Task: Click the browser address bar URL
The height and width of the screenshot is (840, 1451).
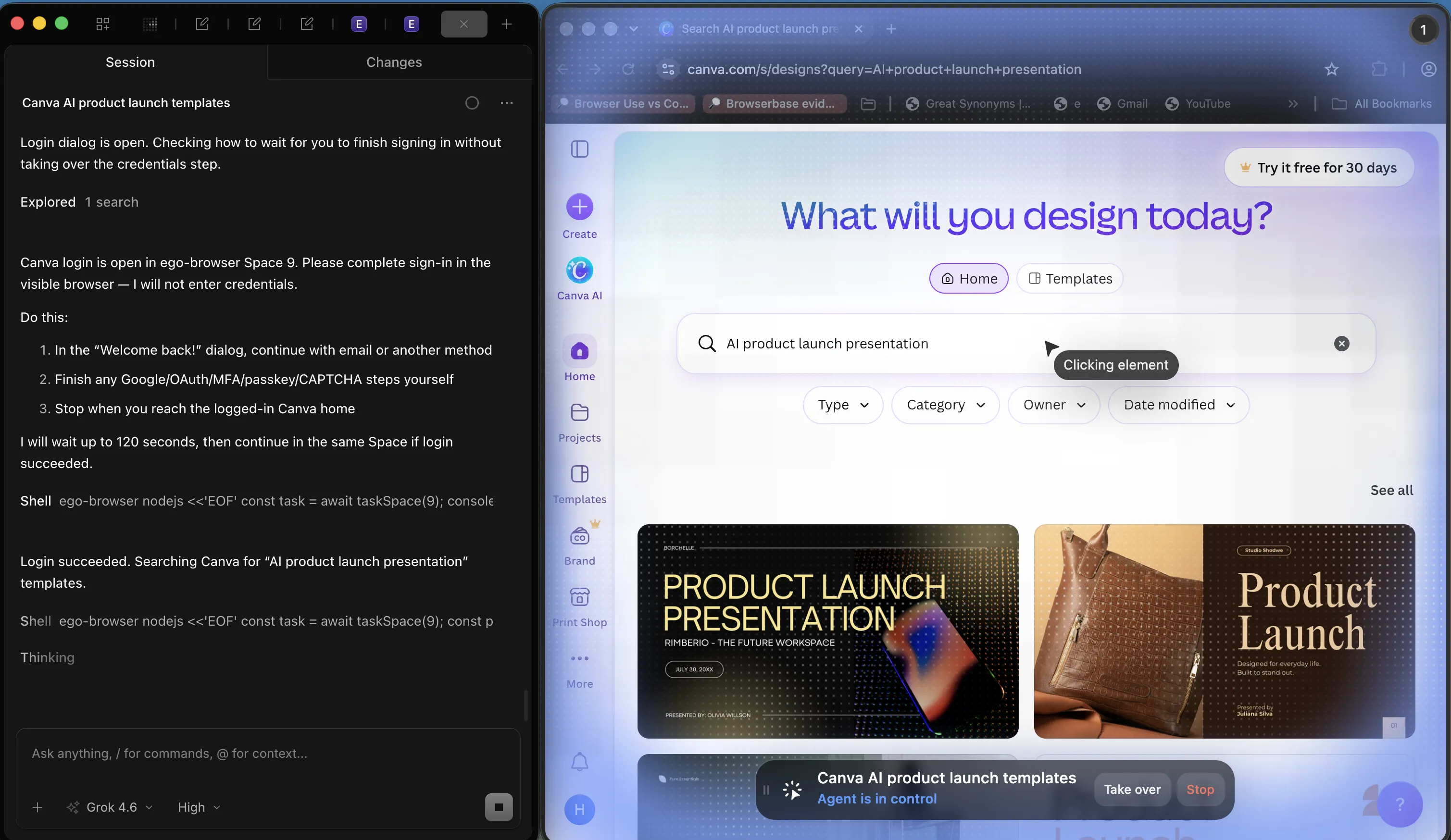Action: [x=884, y=70]
